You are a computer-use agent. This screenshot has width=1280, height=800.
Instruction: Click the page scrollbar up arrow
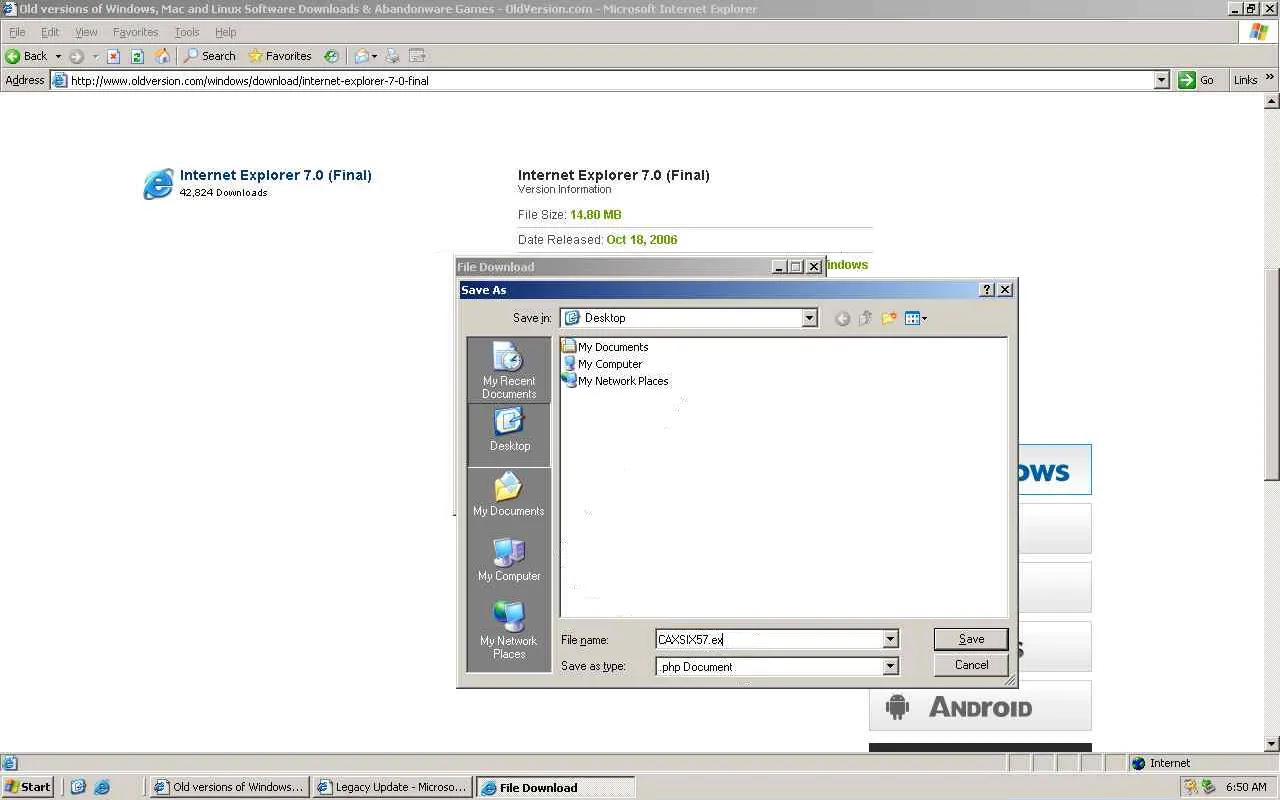(1272, 101)
